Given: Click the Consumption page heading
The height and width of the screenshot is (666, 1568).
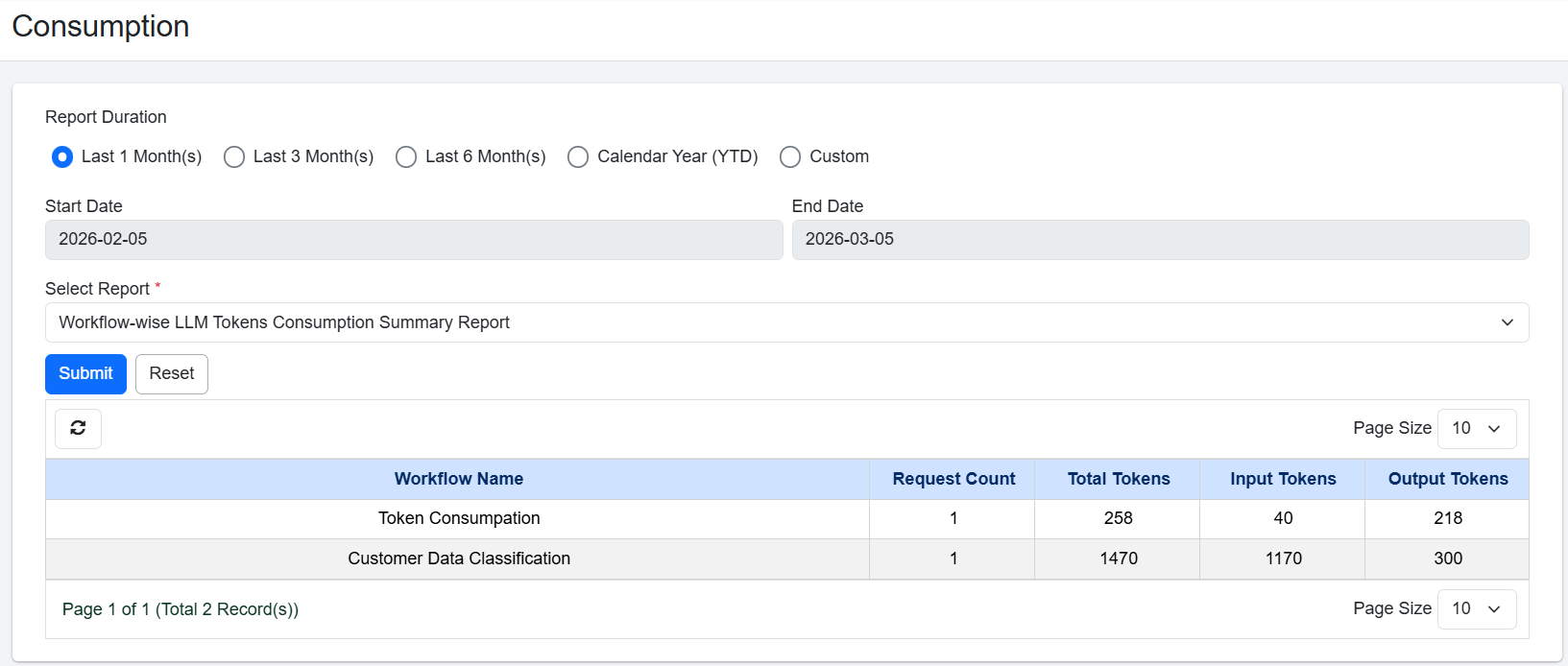Looking at the screenshot, I should (101, 27).
